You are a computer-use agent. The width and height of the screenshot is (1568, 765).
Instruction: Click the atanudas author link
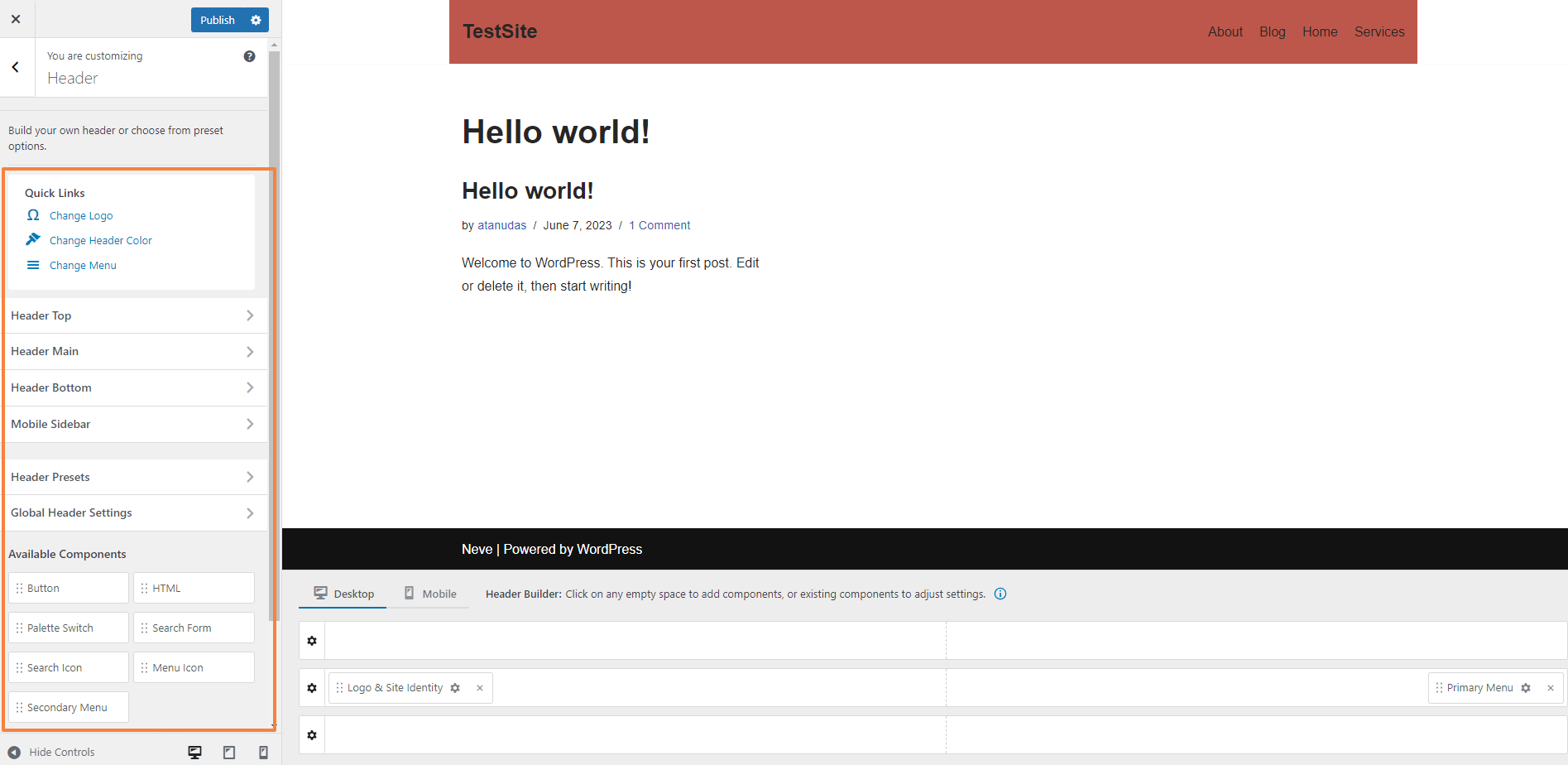(501, 225)
